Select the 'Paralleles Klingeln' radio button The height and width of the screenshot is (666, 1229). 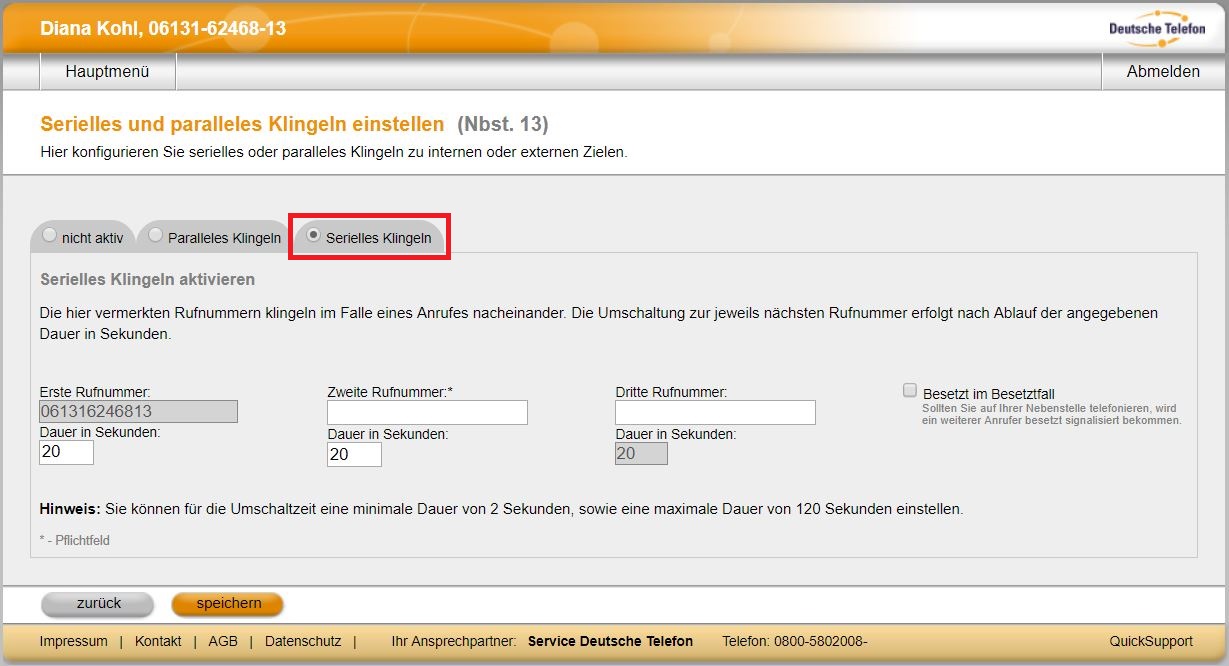pos(155,236)
